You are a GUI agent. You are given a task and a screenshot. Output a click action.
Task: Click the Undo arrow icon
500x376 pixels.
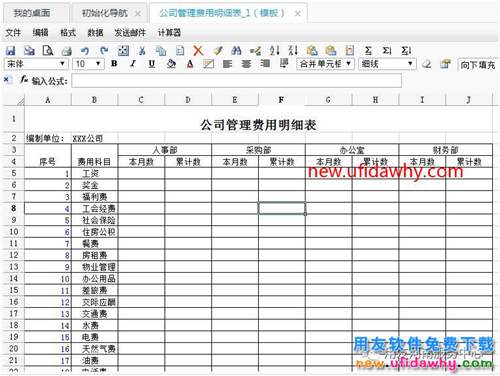(x=85, y=51)
